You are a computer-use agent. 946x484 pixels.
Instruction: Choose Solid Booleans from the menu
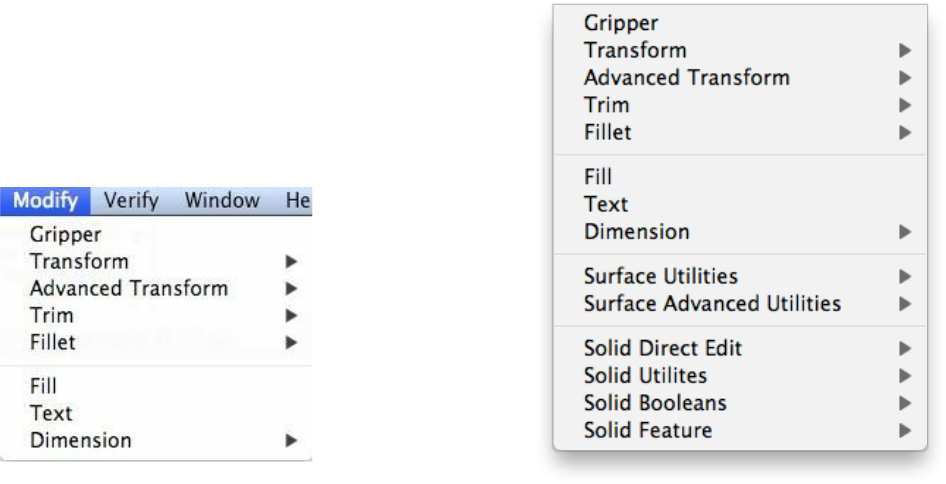tap(655, 403)
